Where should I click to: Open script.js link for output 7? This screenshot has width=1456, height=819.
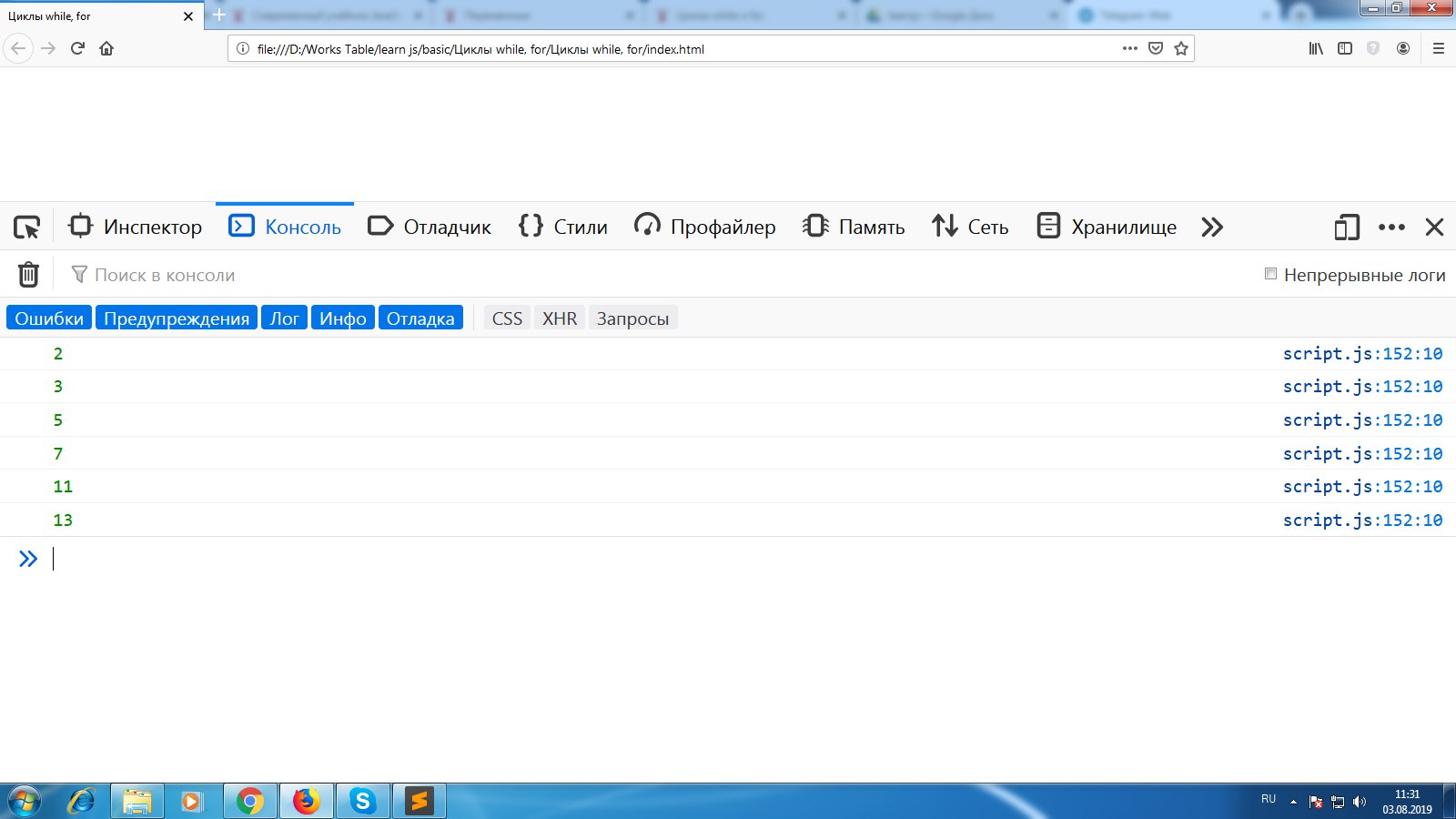pyautogui.click(x=1362, y=453)
